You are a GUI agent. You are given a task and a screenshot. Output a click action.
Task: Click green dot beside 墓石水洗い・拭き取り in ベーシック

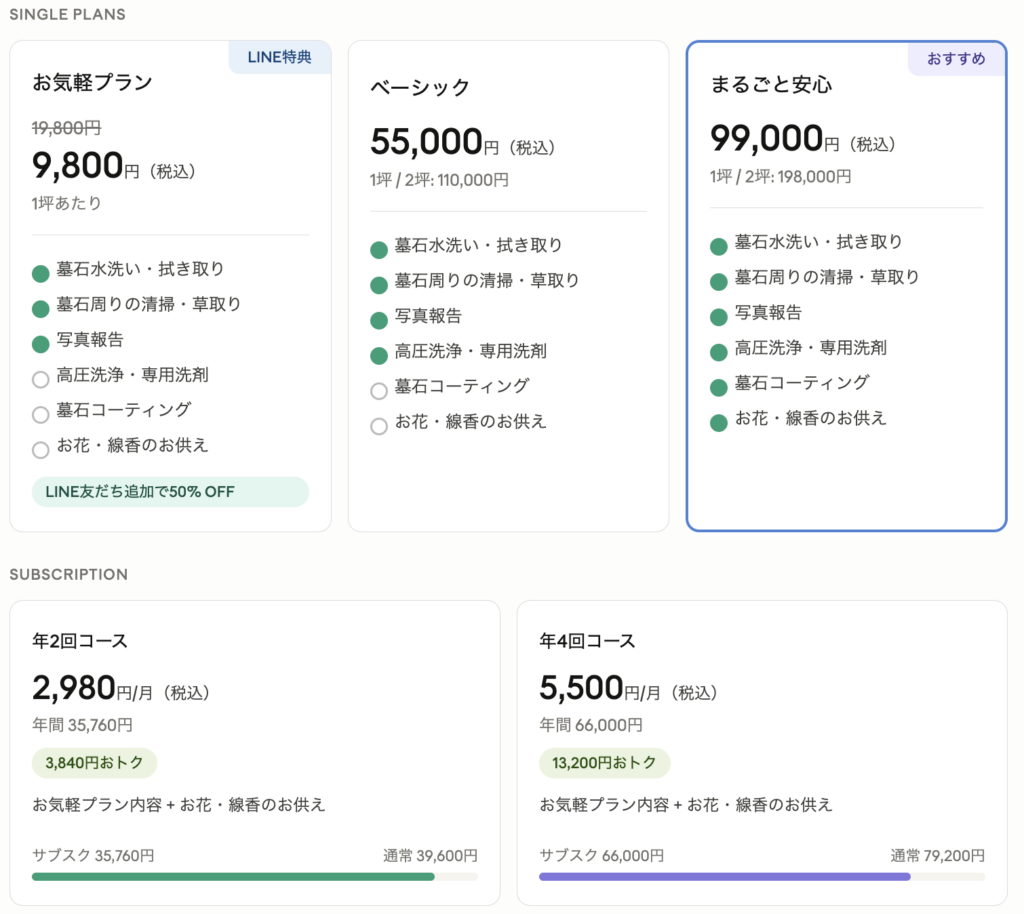379,250
